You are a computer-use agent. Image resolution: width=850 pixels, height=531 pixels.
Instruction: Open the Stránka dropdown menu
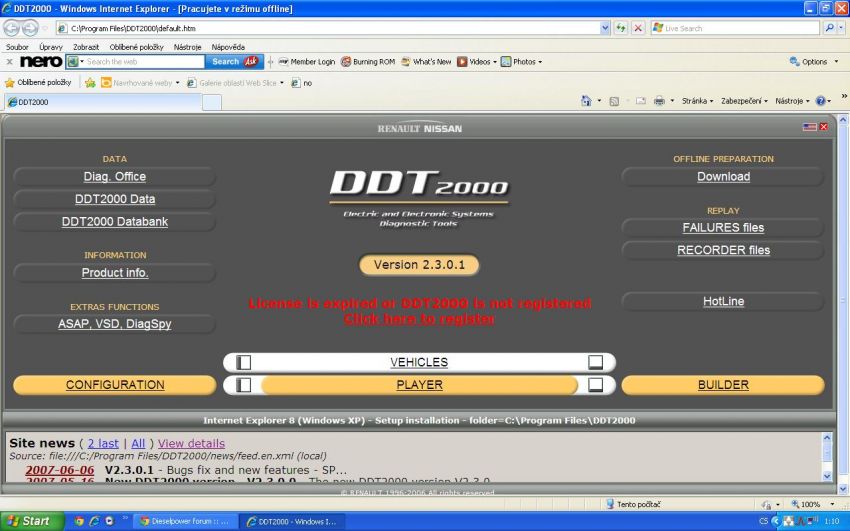click(698, 101)
